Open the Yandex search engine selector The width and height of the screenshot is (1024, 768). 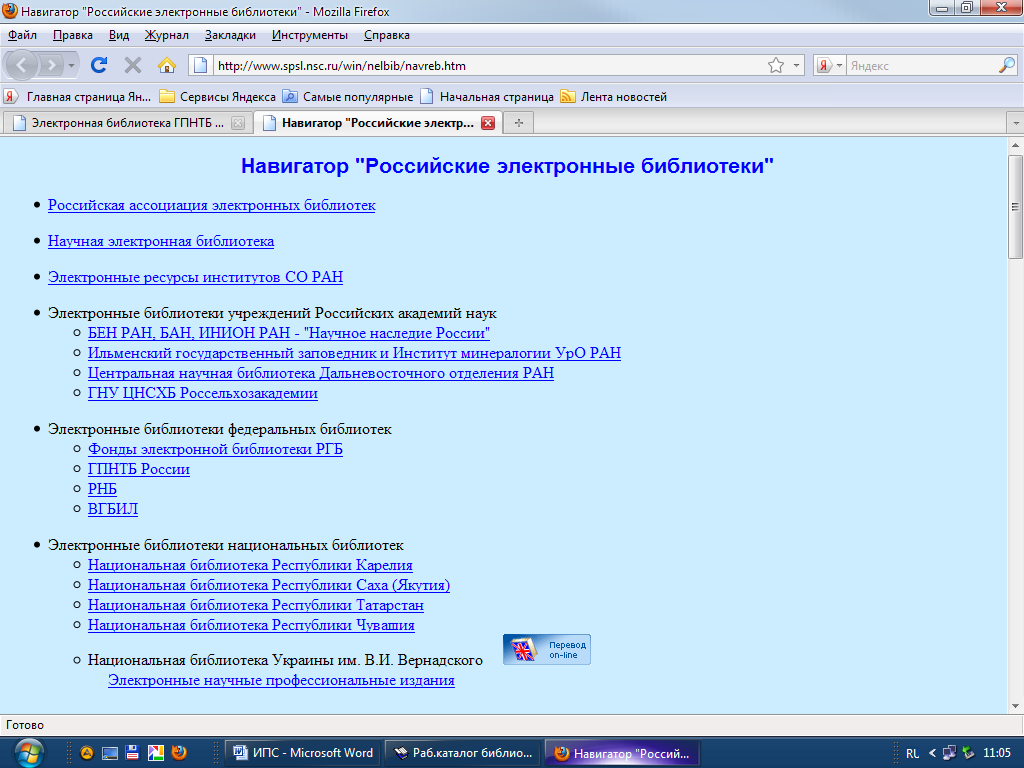[x=830, y=65]
